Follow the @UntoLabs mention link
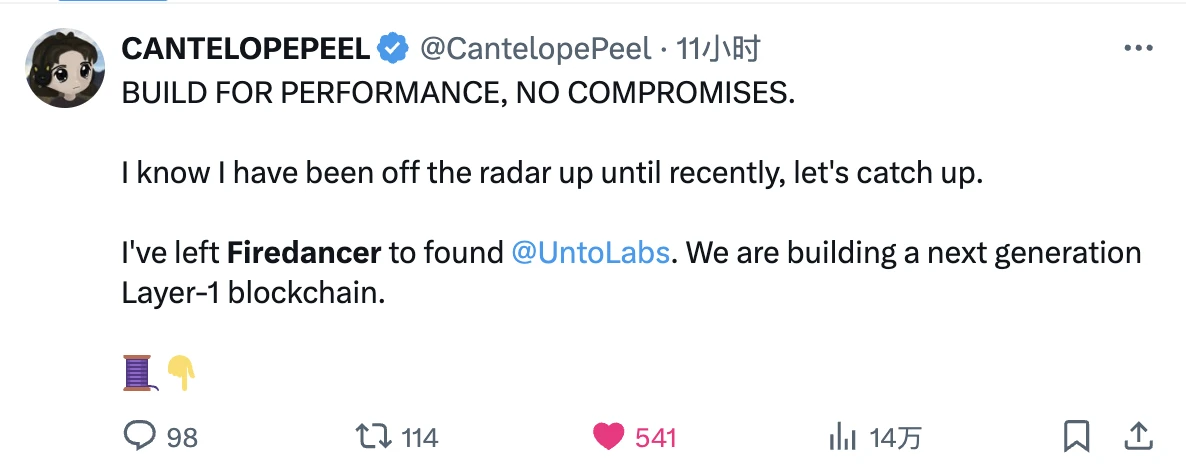This screenshot has width=1186, height=472. 589,252
